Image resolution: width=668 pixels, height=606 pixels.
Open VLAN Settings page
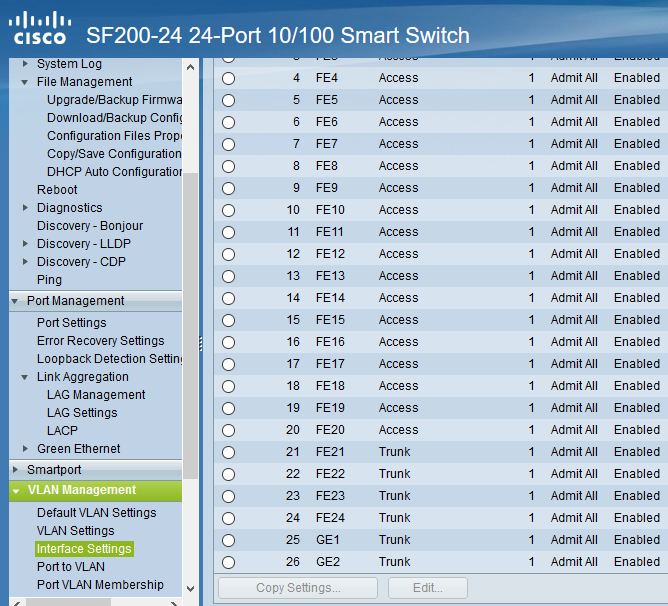pyautogui.click(x=75, y=531)
